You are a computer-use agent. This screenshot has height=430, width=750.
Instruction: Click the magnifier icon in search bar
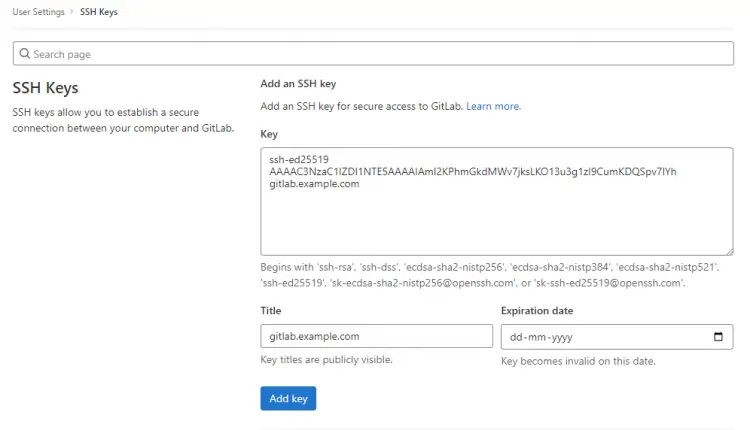click(25, 54)
